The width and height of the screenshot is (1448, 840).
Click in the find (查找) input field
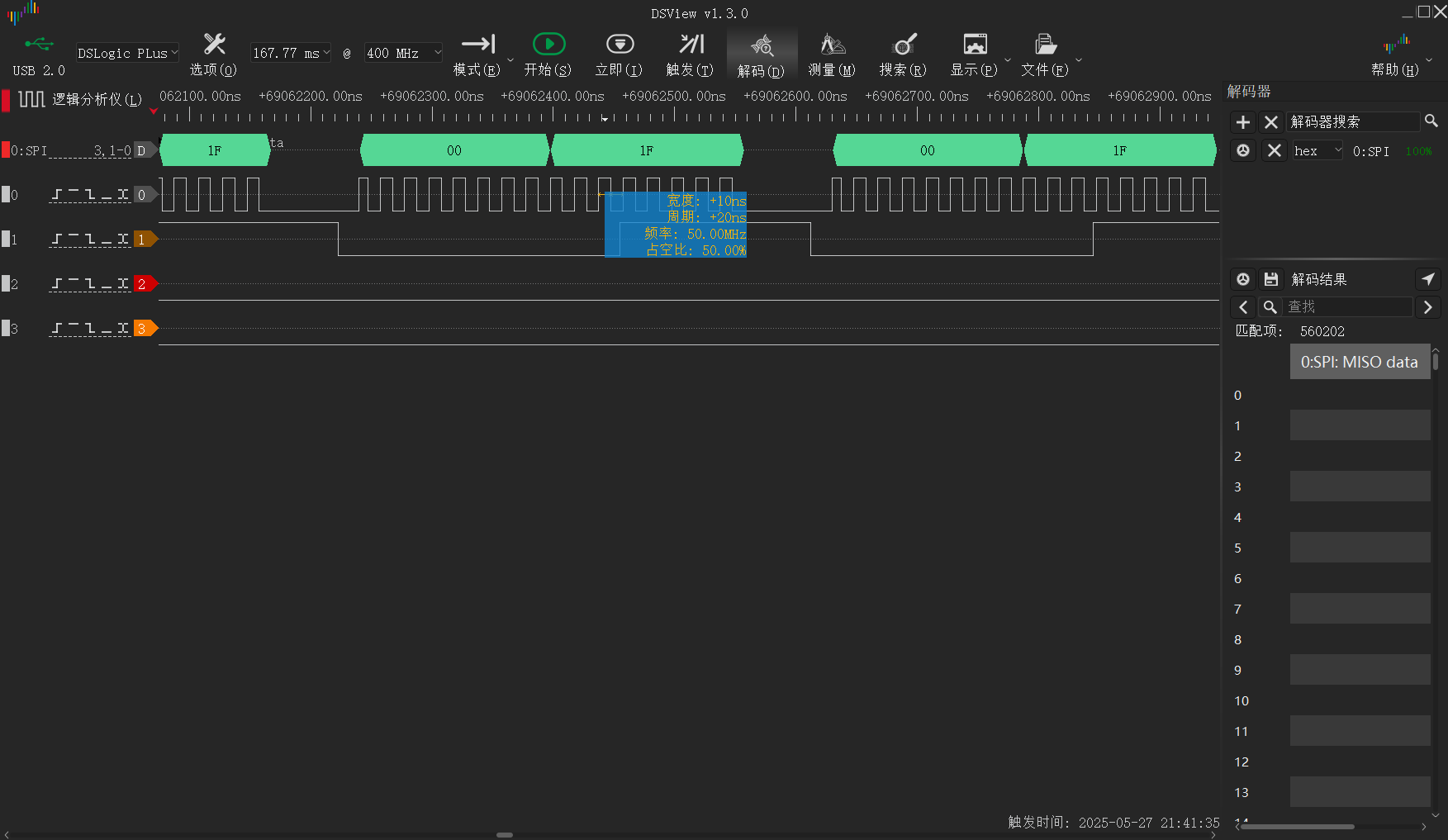click(x=1348, y=307)
